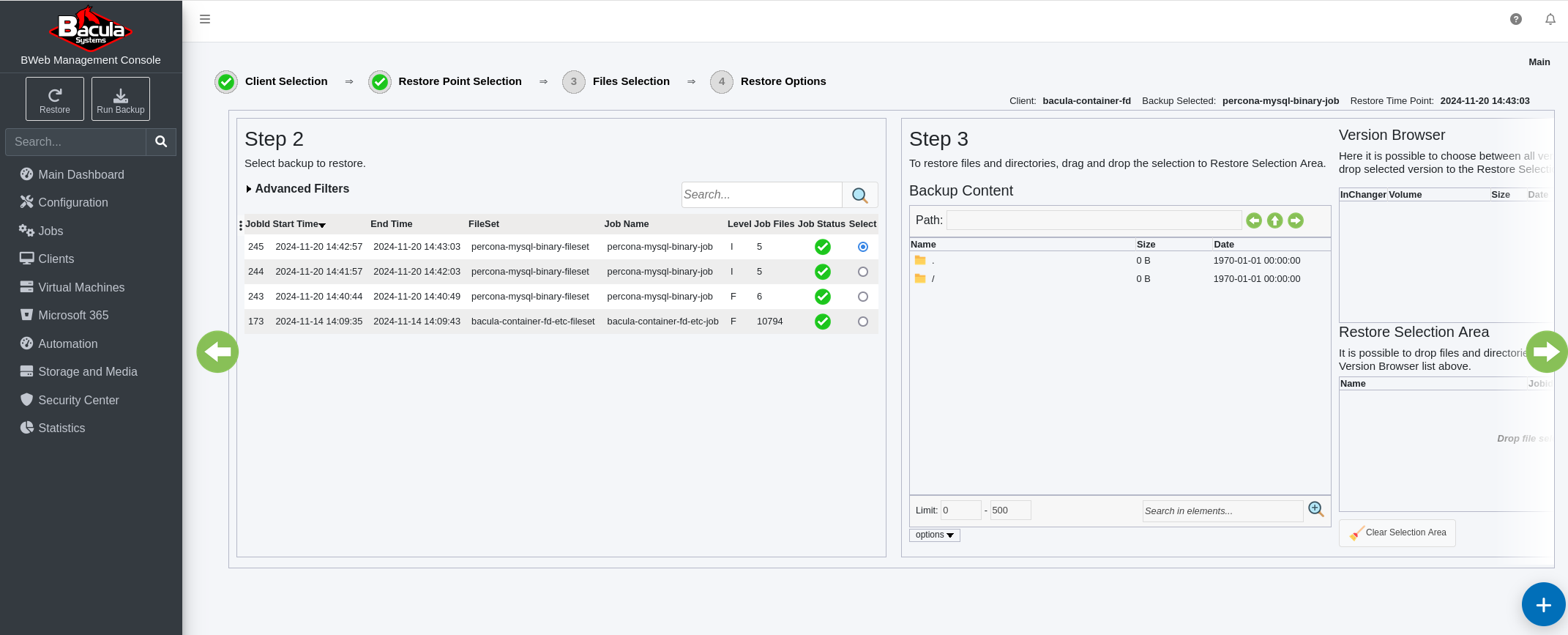Click job 244 status checkmark icon

823,272
